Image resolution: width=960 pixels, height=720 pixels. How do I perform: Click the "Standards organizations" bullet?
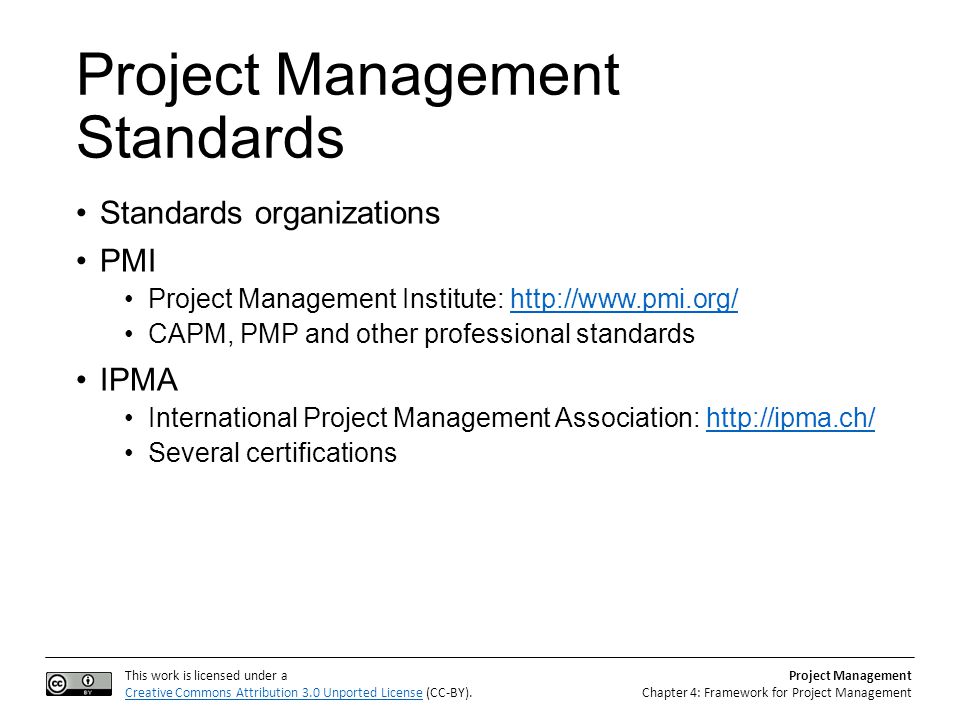pyautogui.click(x=270, y=213)
